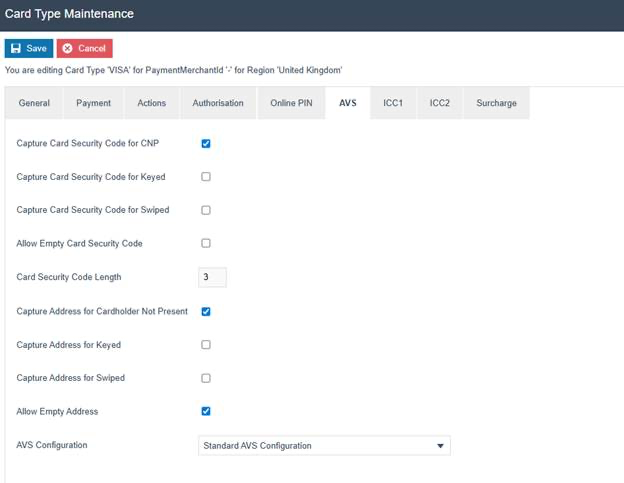
Task: Click the 'Capture Card Security Code for CNP' label
Action: (x=88, y=143)
